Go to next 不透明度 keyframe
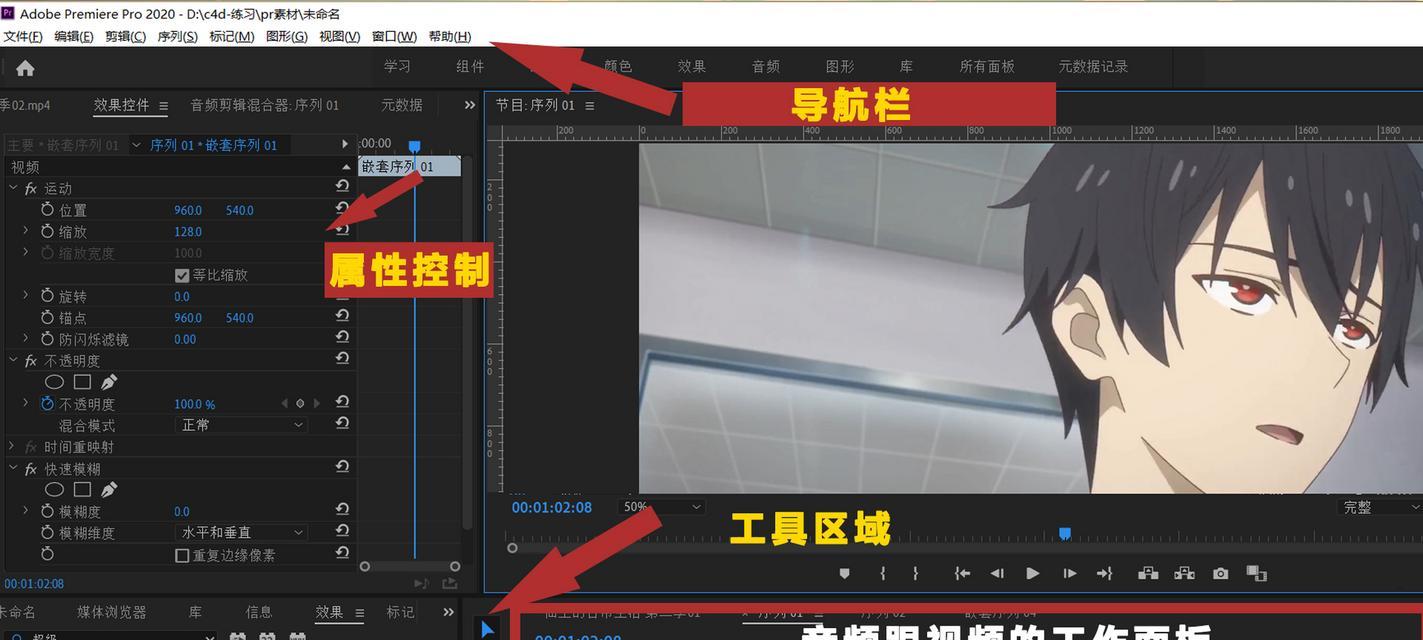 317,404
